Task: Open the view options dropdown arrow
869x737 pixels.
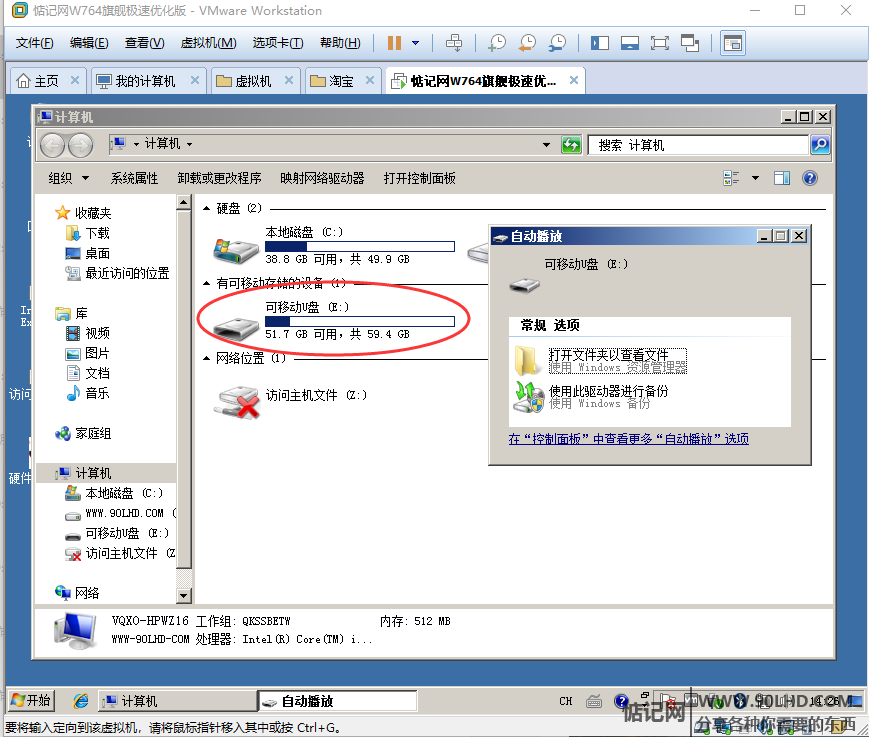Action: (x=755, y=178)
